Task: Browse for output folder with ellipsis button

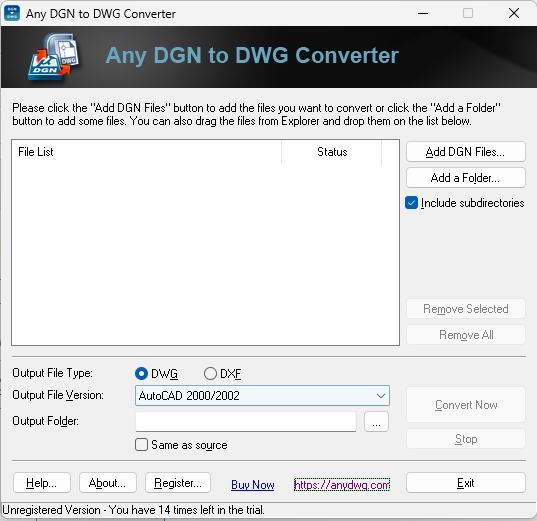Action: tap(376, 421)
